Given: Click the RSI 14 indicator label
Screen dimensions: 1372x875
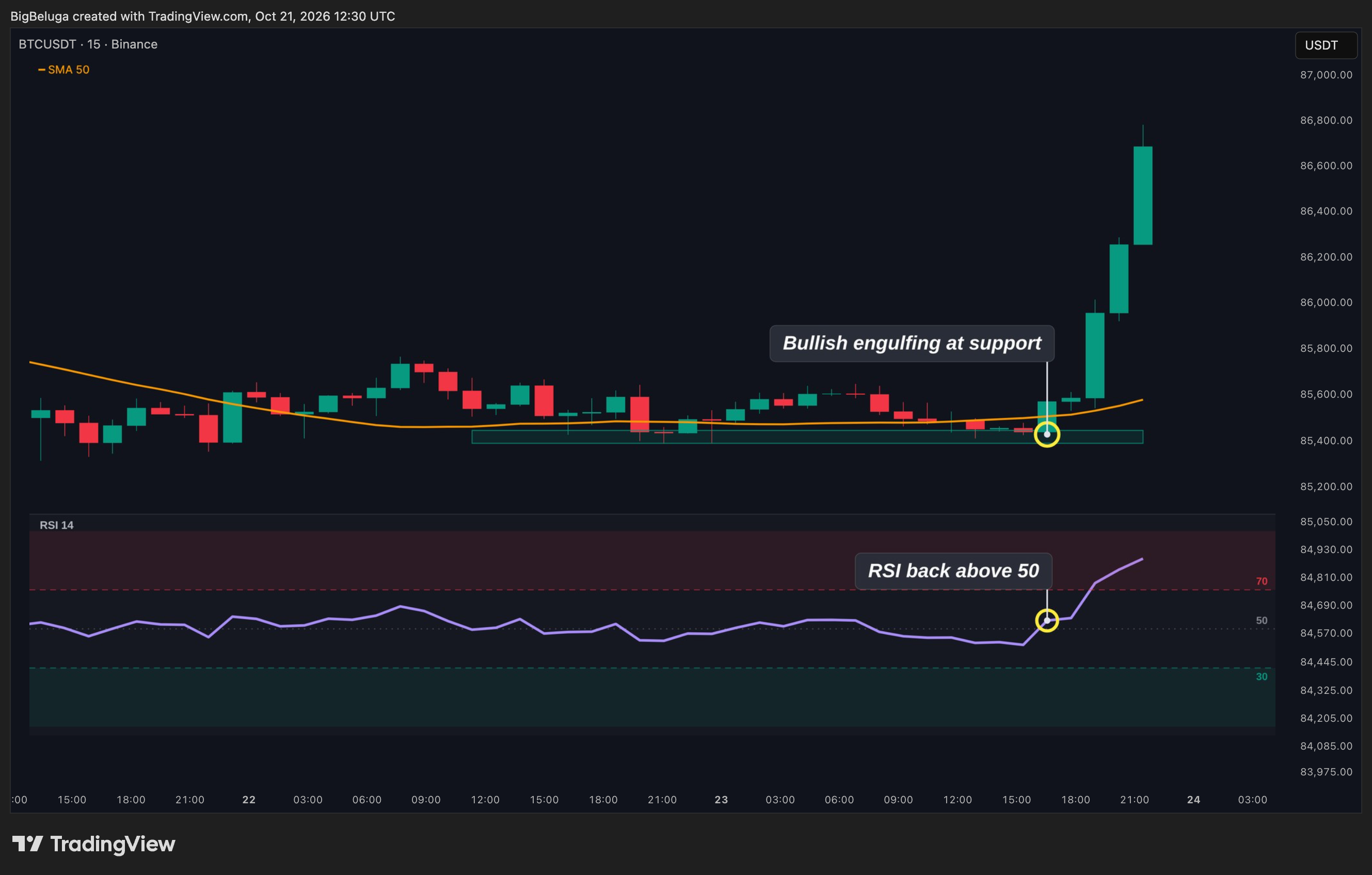Looking at the screenshot, I should coord(56,525).
